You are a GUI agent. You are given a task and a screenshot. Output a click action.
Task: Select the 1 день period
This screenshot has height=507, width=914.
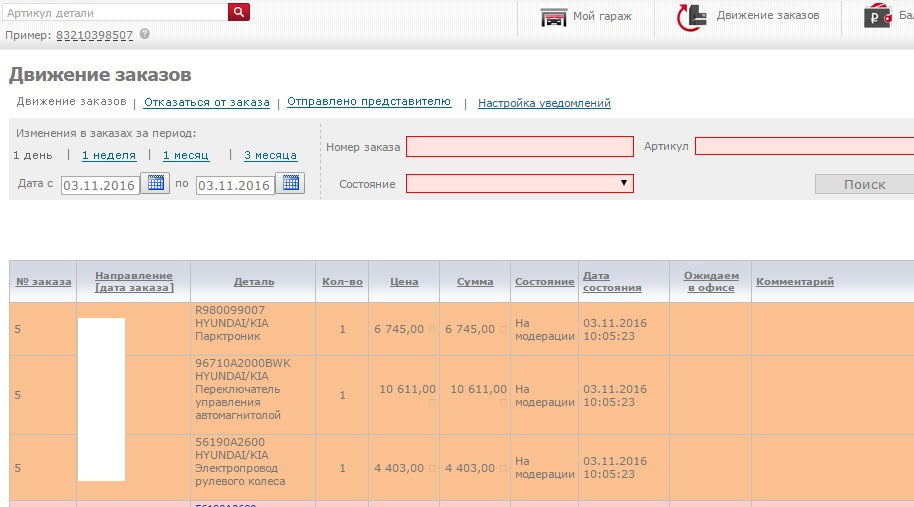[x=33, y=156]
